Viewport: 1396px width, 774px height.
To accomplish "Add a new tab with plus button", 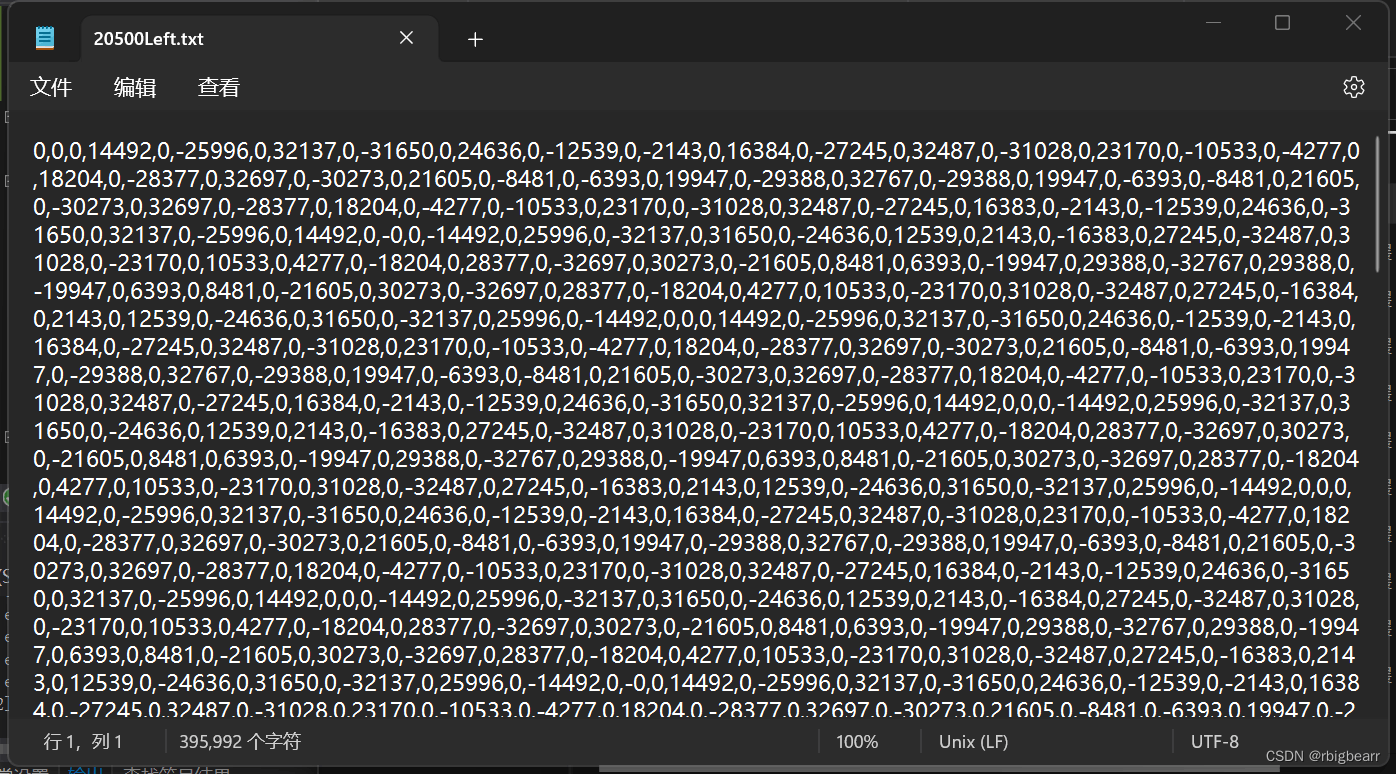I will point(475,39).
